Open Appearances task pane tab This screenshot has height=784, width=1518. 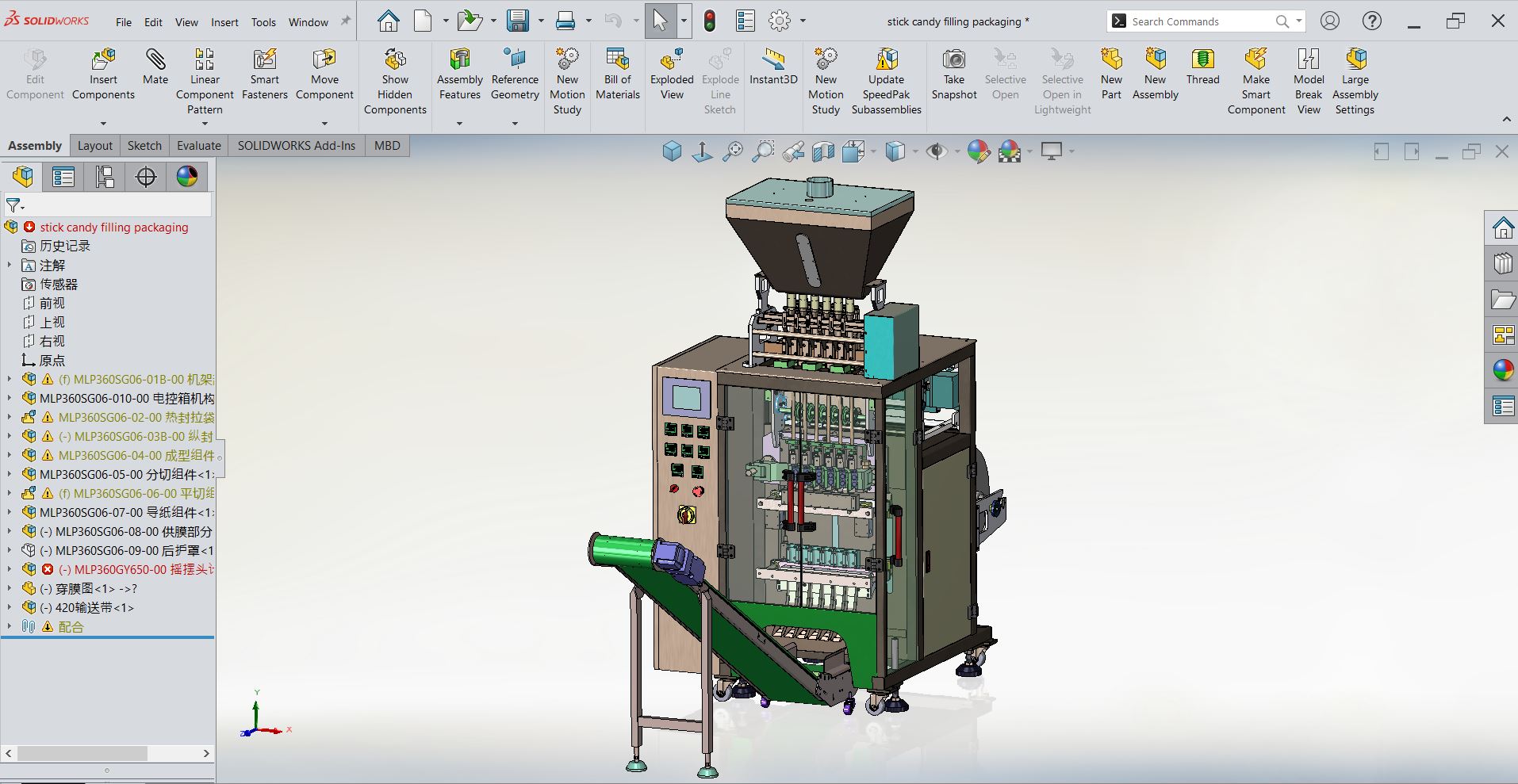1503,370
